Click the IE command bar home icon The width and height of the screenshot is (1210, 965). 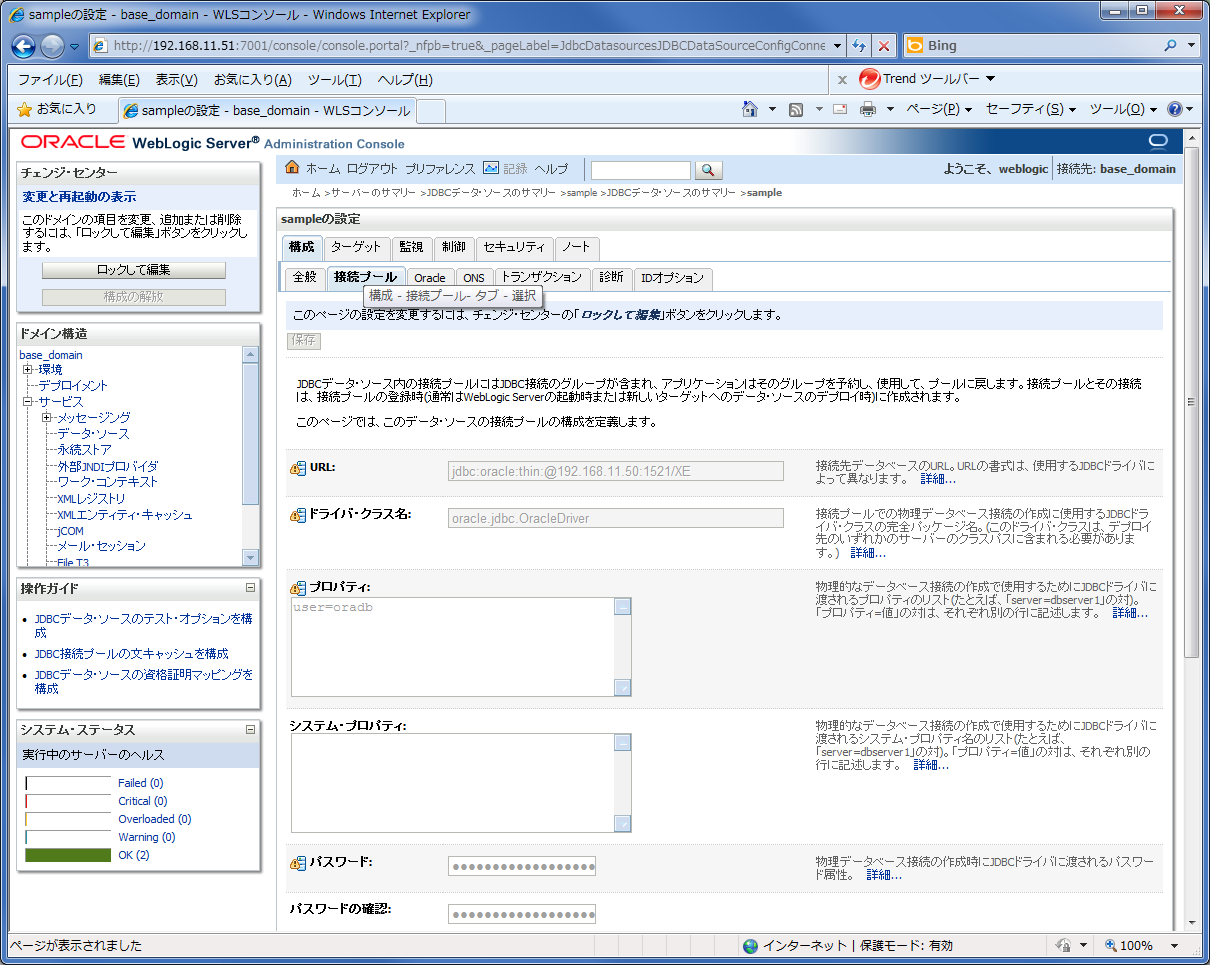pyautogui.click(x=750, y=109)
